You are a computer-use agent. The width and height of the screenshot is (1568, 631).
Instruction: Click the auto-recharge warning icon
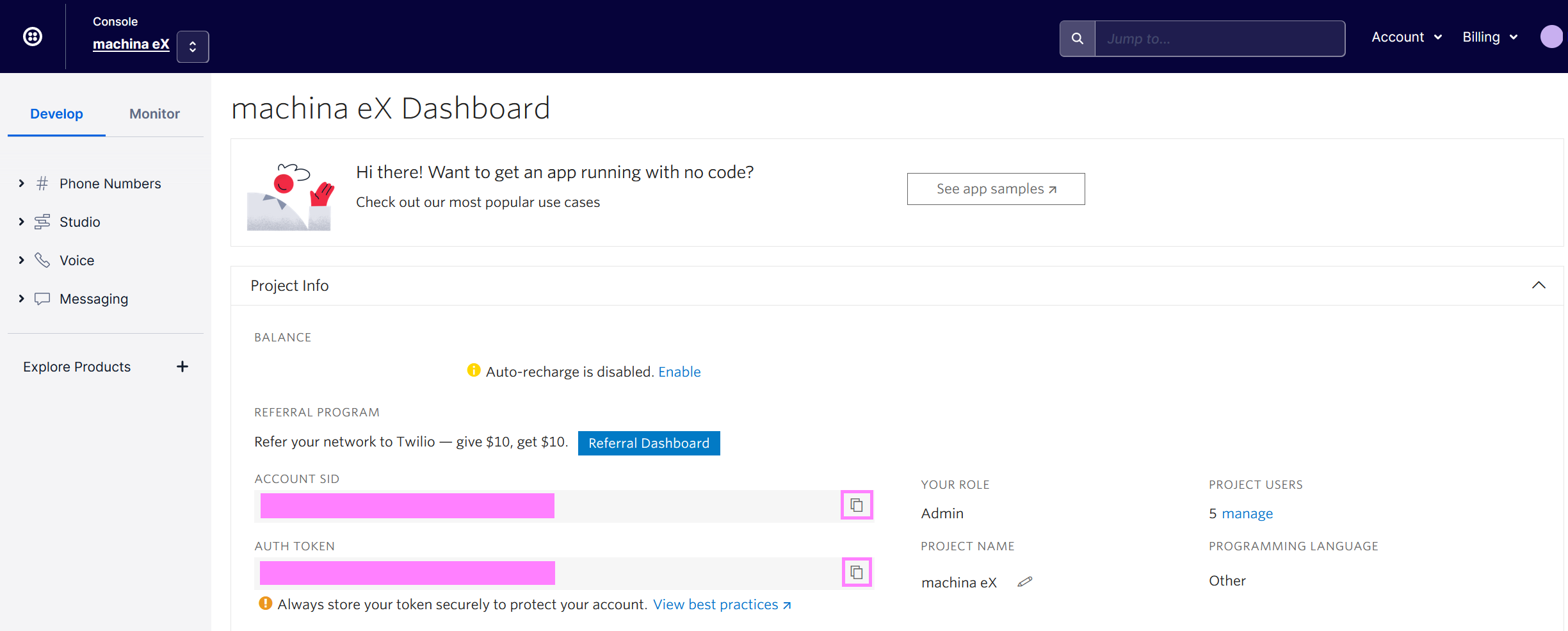pyautogui.click(x=474, y=370)
